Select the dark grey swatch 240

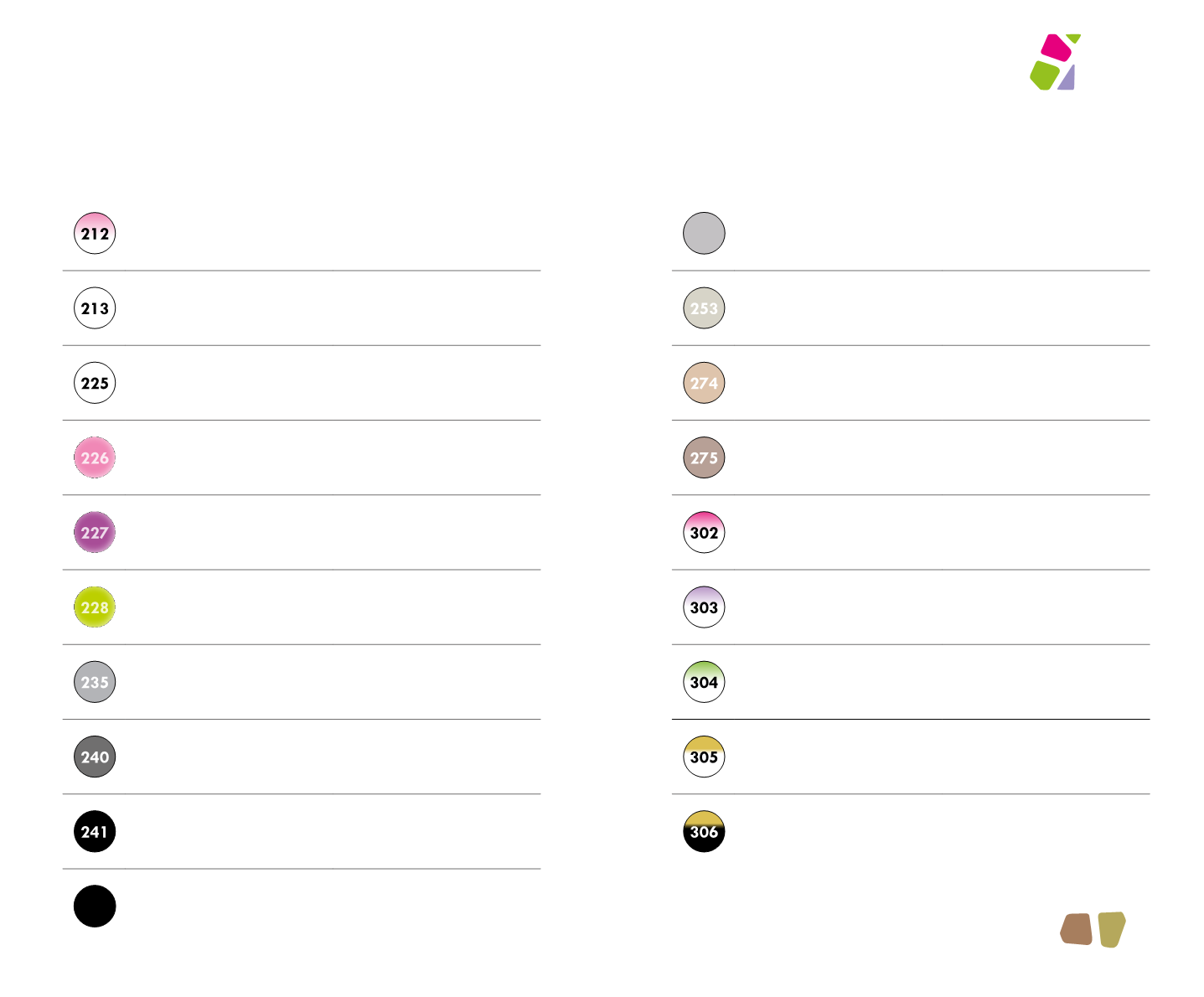95,757
